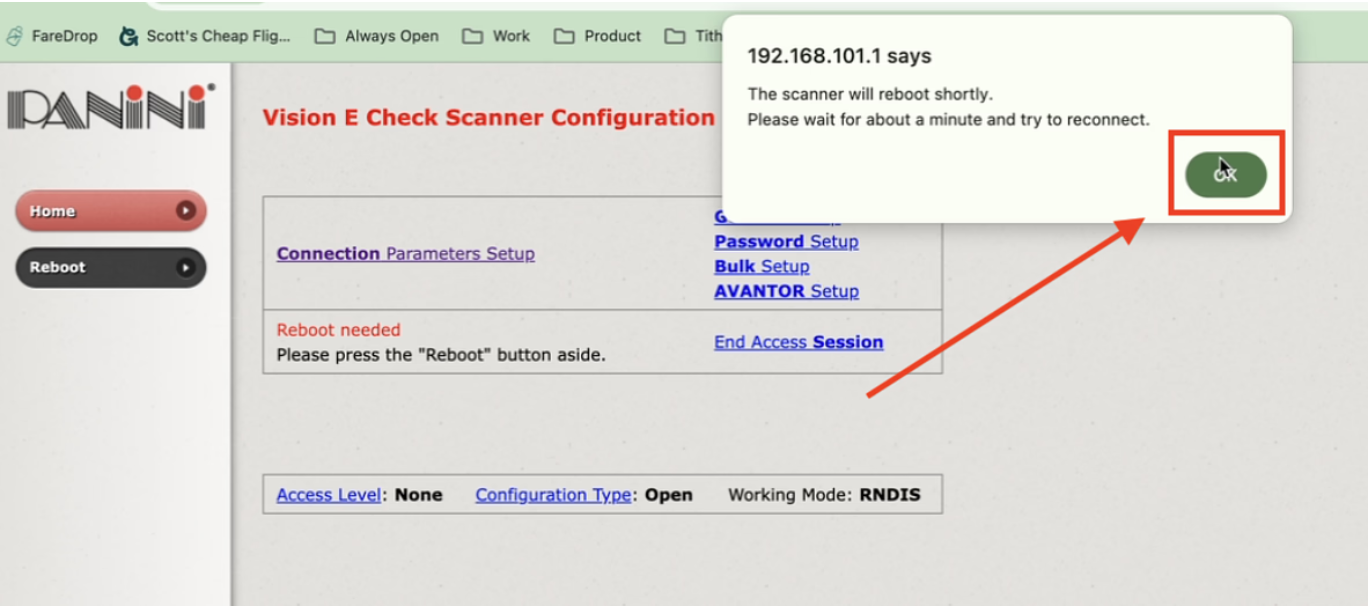Image resolution: width=1368 pixels, height=608 pixels.
Task: Click the Access Level link at bottom
Action: coord(328,494)
